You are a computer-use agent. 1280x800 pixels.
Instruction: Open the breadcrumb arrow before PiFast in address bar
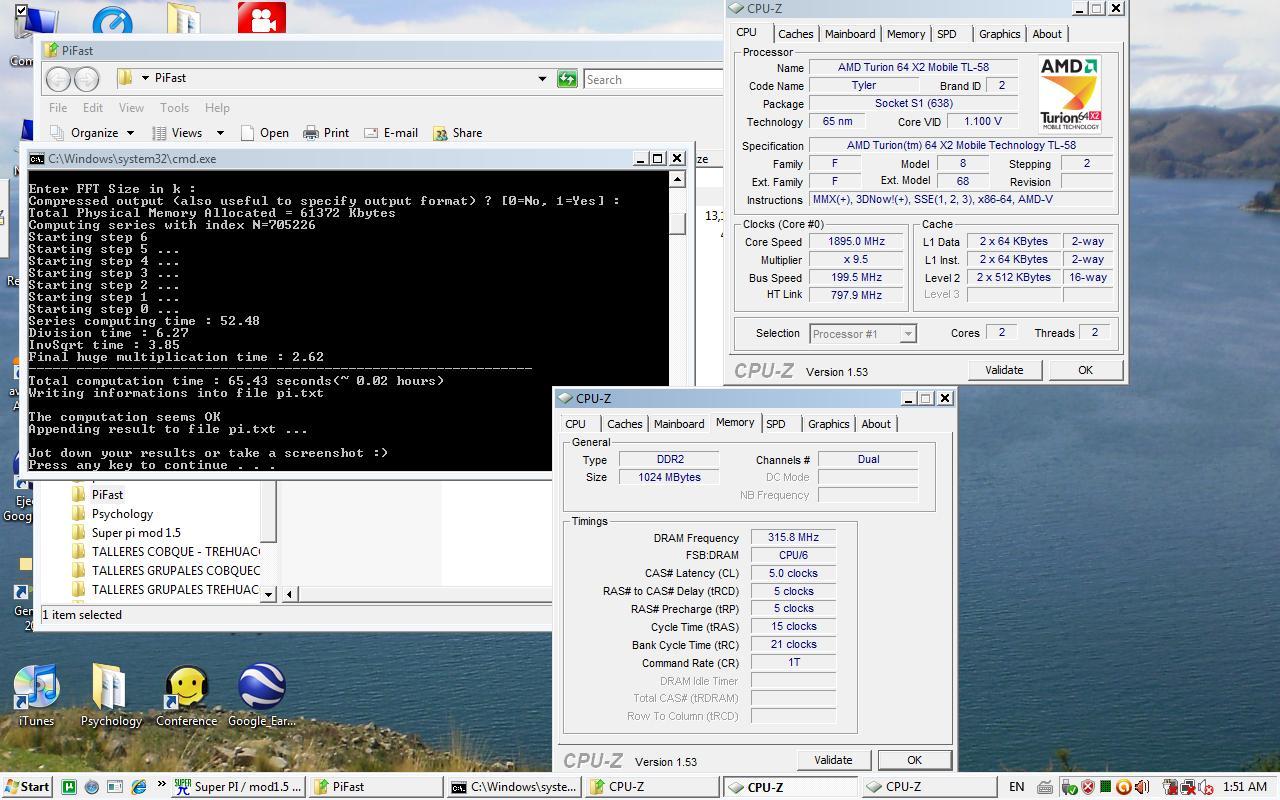(146, 78)
